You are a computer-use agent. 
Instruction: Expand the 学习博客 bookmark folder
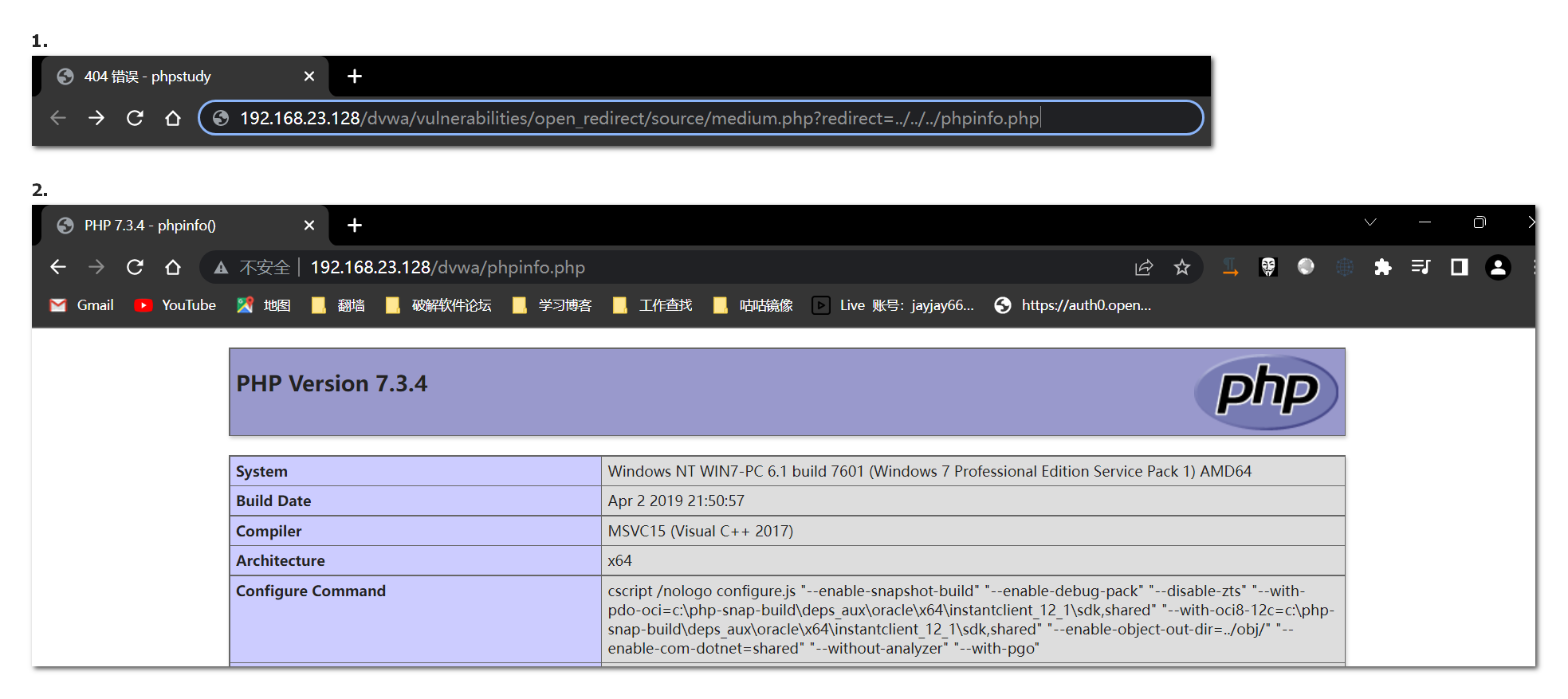[552, 305]
